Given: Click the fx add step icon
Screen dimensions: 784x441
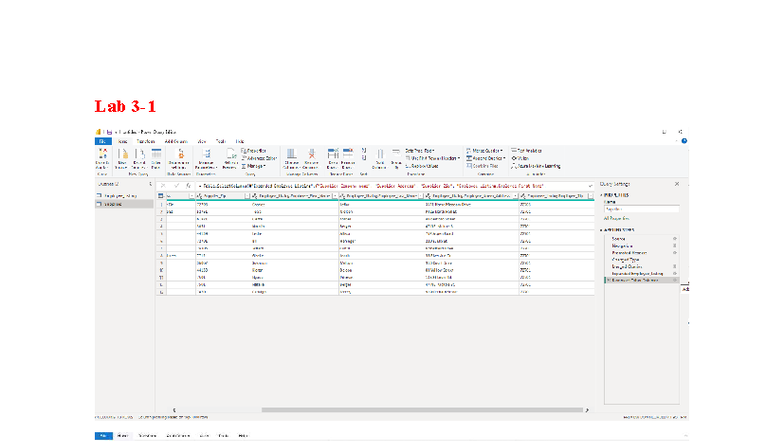Looking at the screenshot, I should pos(188,186).
